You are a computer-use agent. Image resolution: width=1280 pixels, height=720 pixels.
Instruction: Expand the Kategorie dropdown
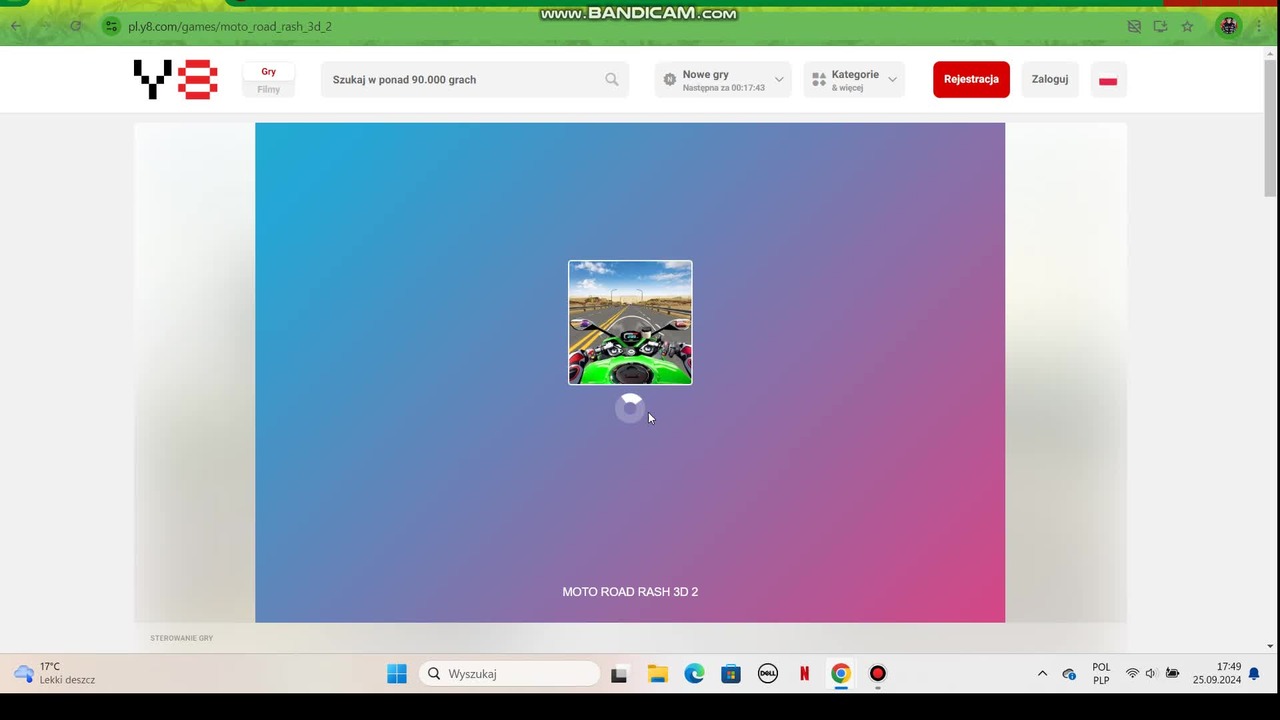pos(854,80)
